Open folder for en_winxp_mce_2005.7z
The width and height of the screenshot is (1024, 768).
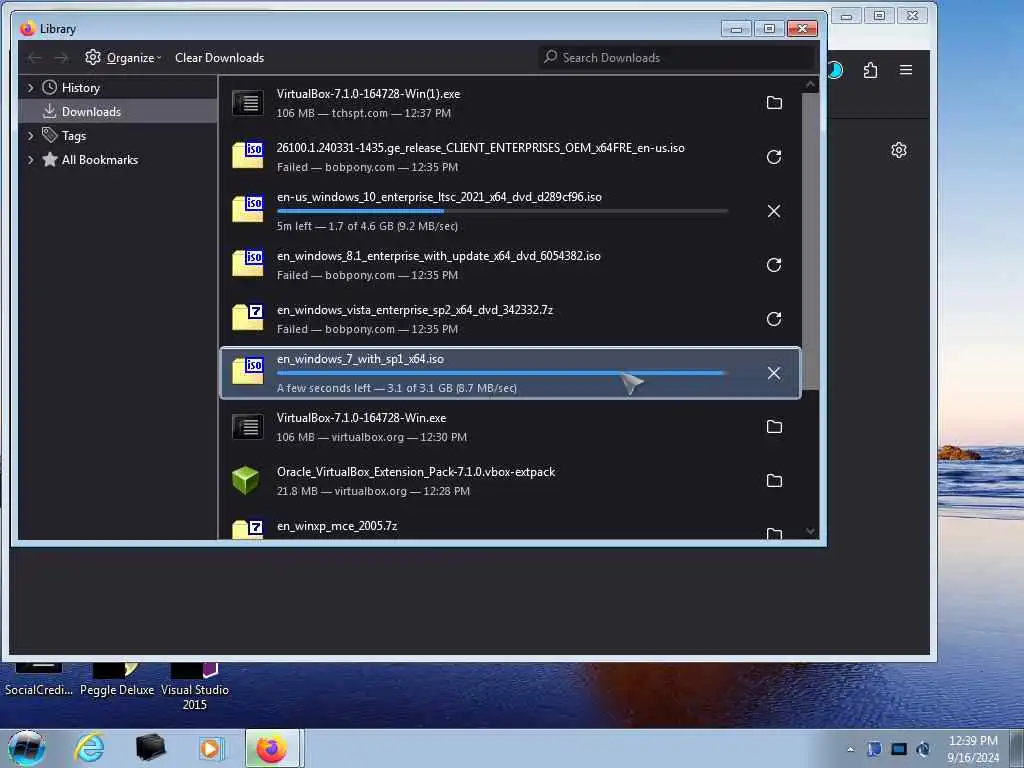[774, 533]
